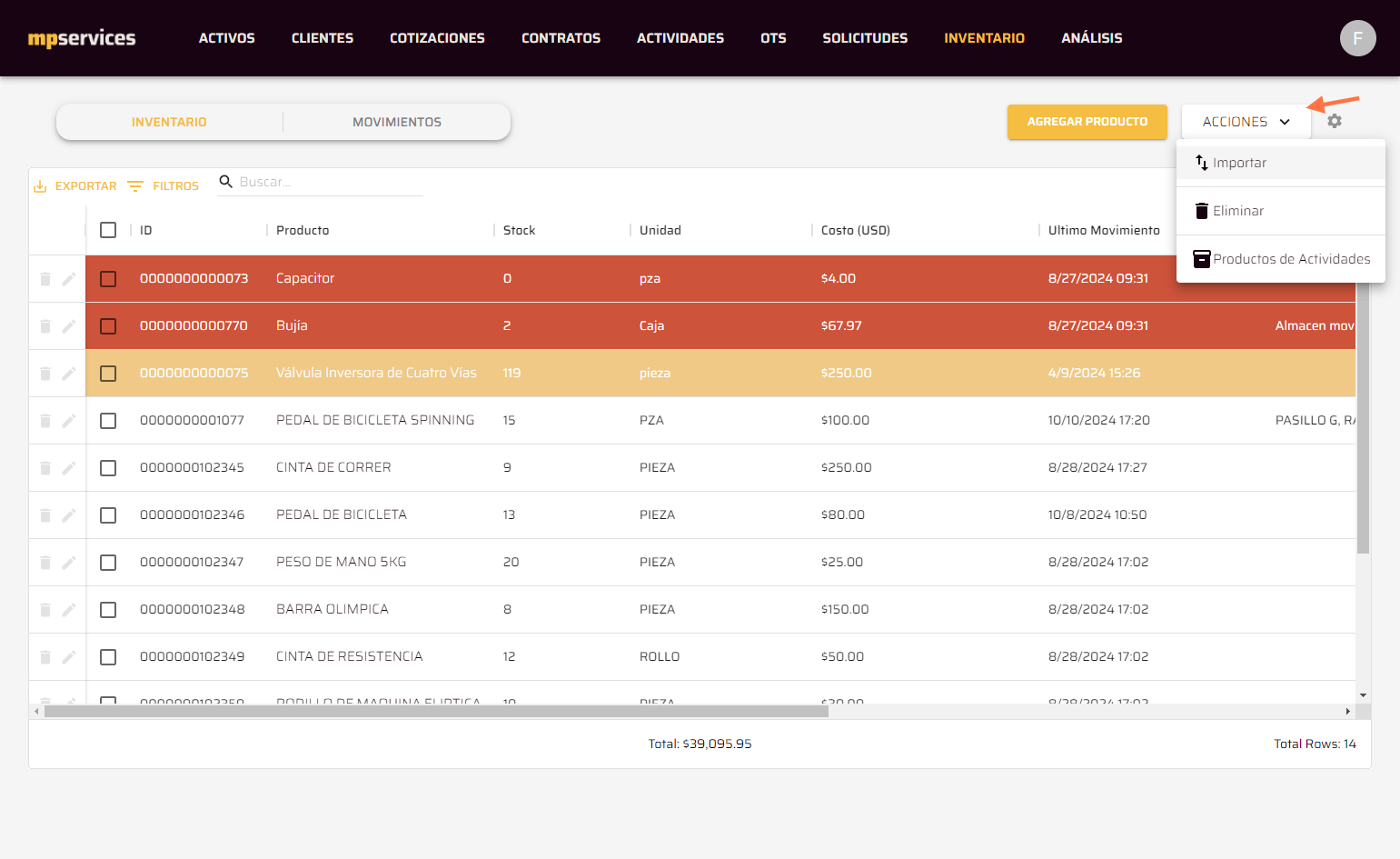Click the Productos de Actividades box icon
This screenshot has width=1400, height=859.
(x=1202, y=259)
